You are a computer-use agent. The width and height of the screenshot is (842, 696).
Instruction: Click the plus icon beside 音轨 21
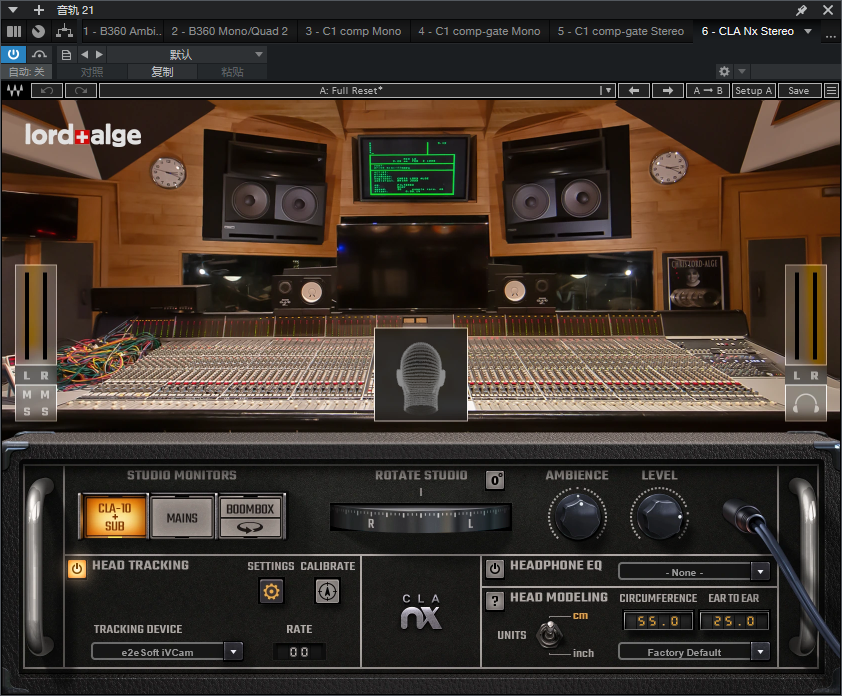click(x=39, y=10)
